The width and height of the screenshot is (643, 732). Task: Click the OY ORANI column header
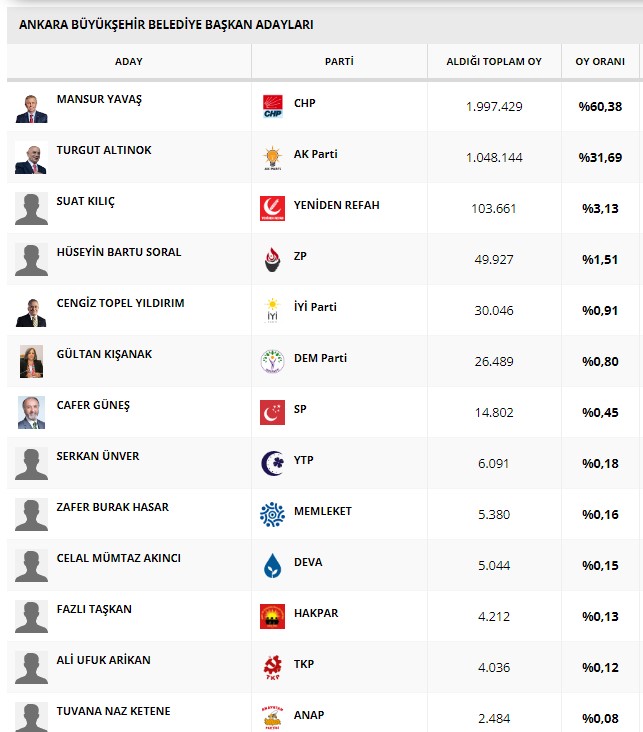tap(600, 62)
